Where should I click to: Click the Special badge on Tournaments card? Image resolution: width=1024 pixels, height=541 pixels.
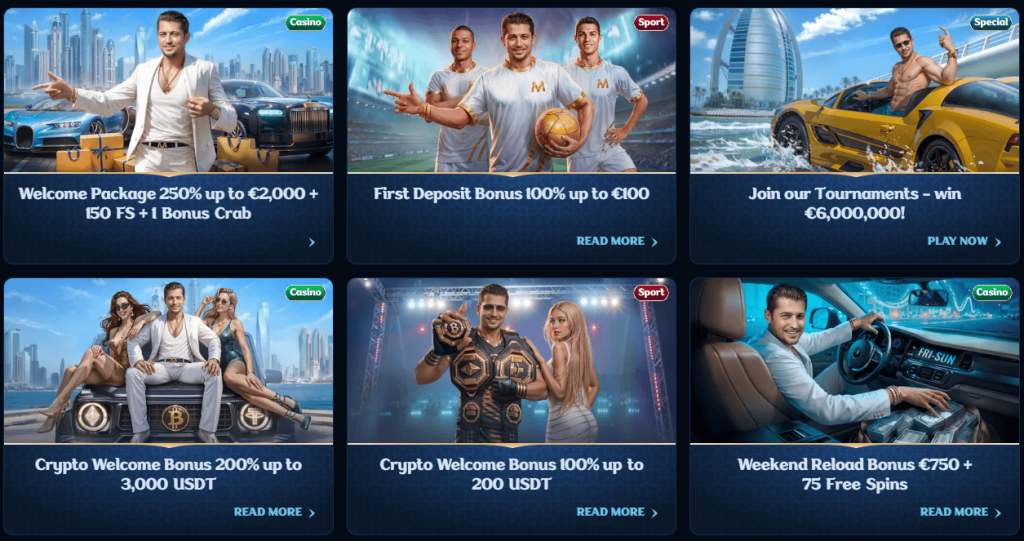pyautogui.click(x=991, y=23)
